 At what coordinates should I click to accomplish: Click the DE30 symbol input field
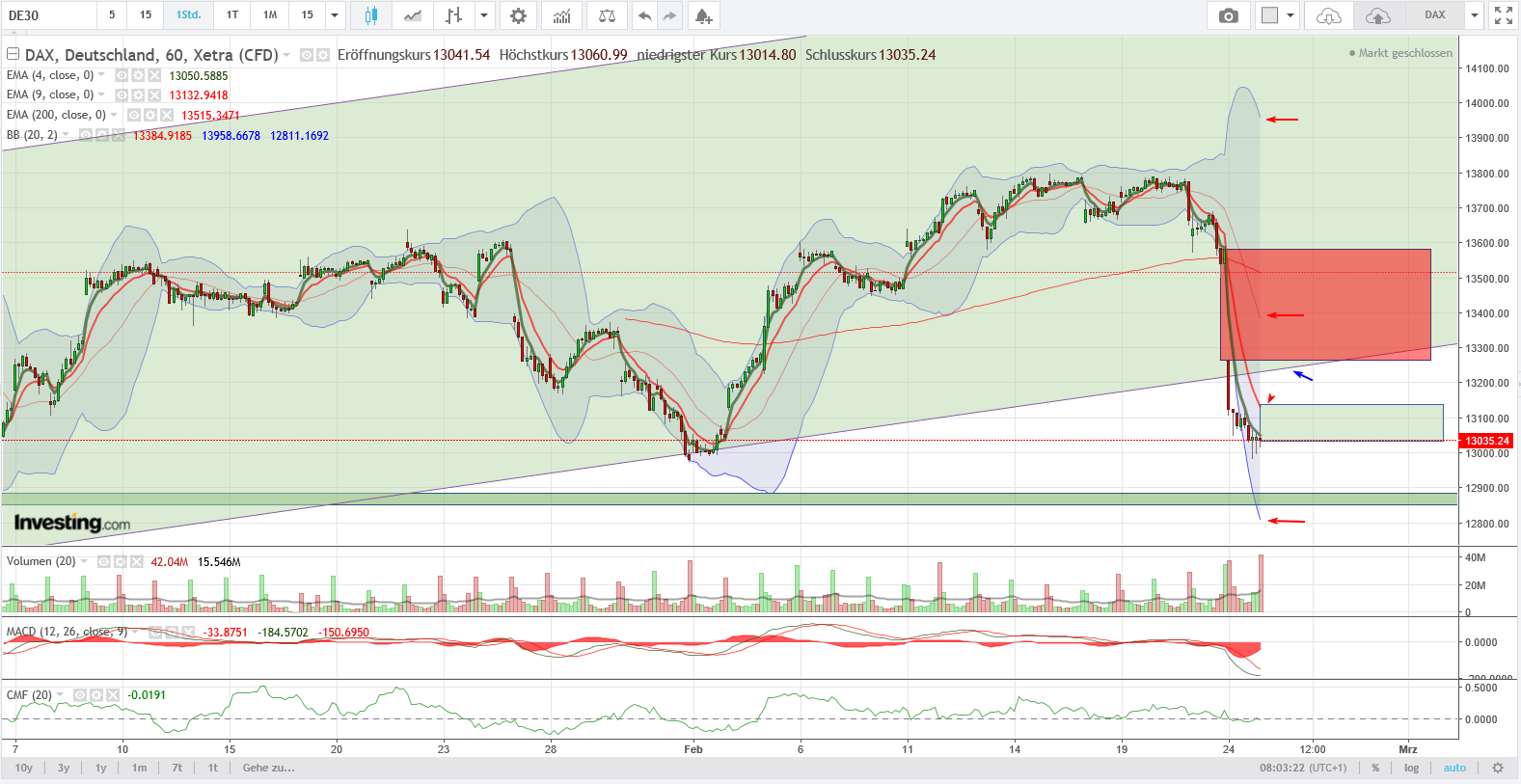pos(48,15)
